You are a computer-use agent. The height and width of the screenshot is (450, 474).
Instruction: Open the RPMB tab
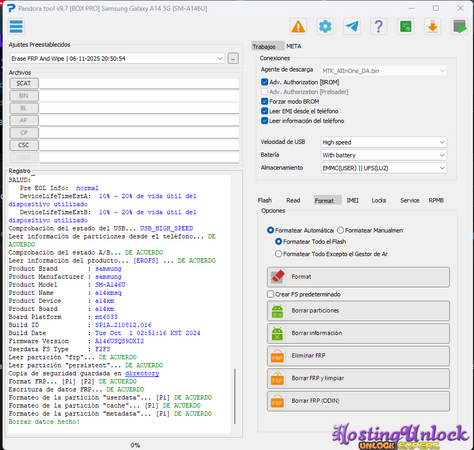436,201
